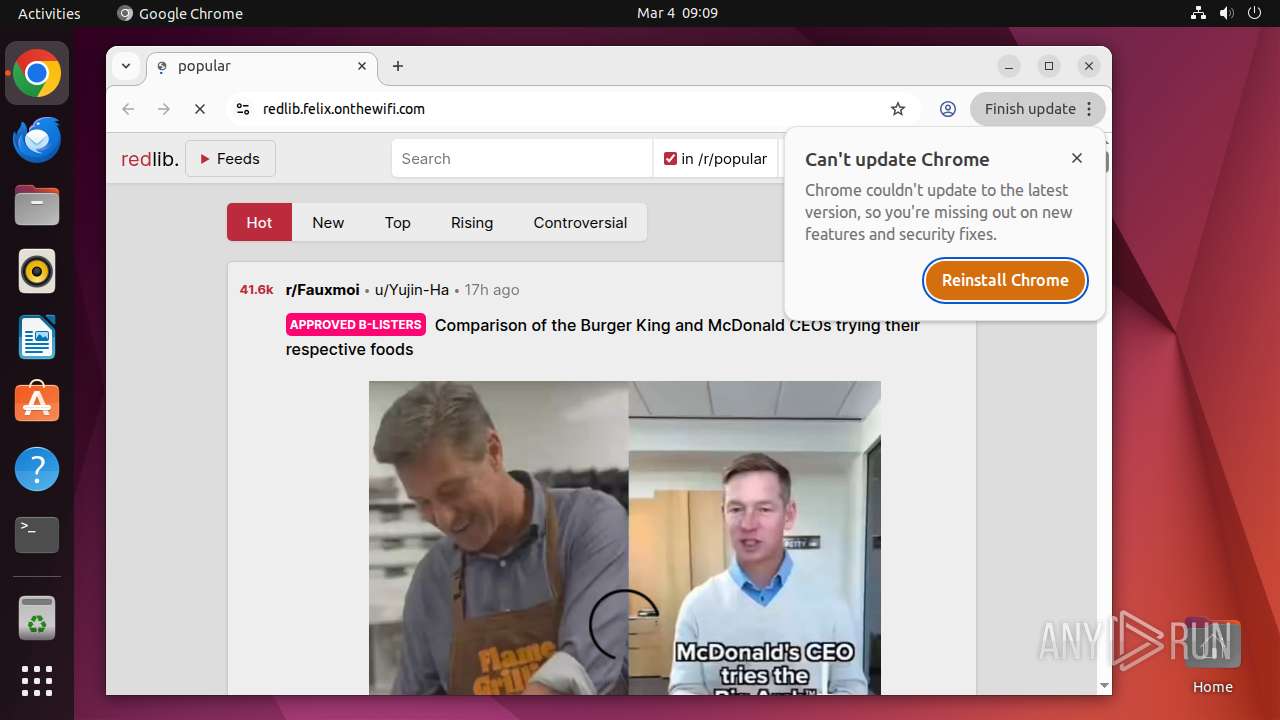Open the redlib. home link
The image size is (1280, 720).
[x=150, y=159]
